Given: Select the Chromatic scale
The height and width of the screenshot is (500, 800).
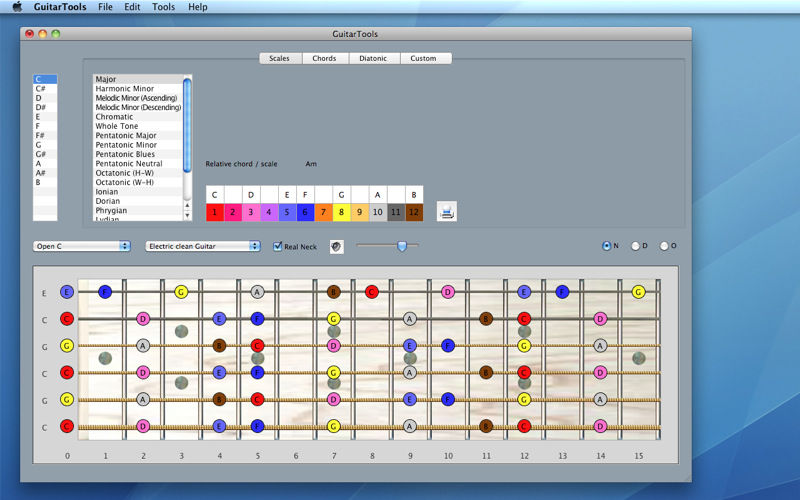Looking at the screenshot, I should (x=138, y=117).
